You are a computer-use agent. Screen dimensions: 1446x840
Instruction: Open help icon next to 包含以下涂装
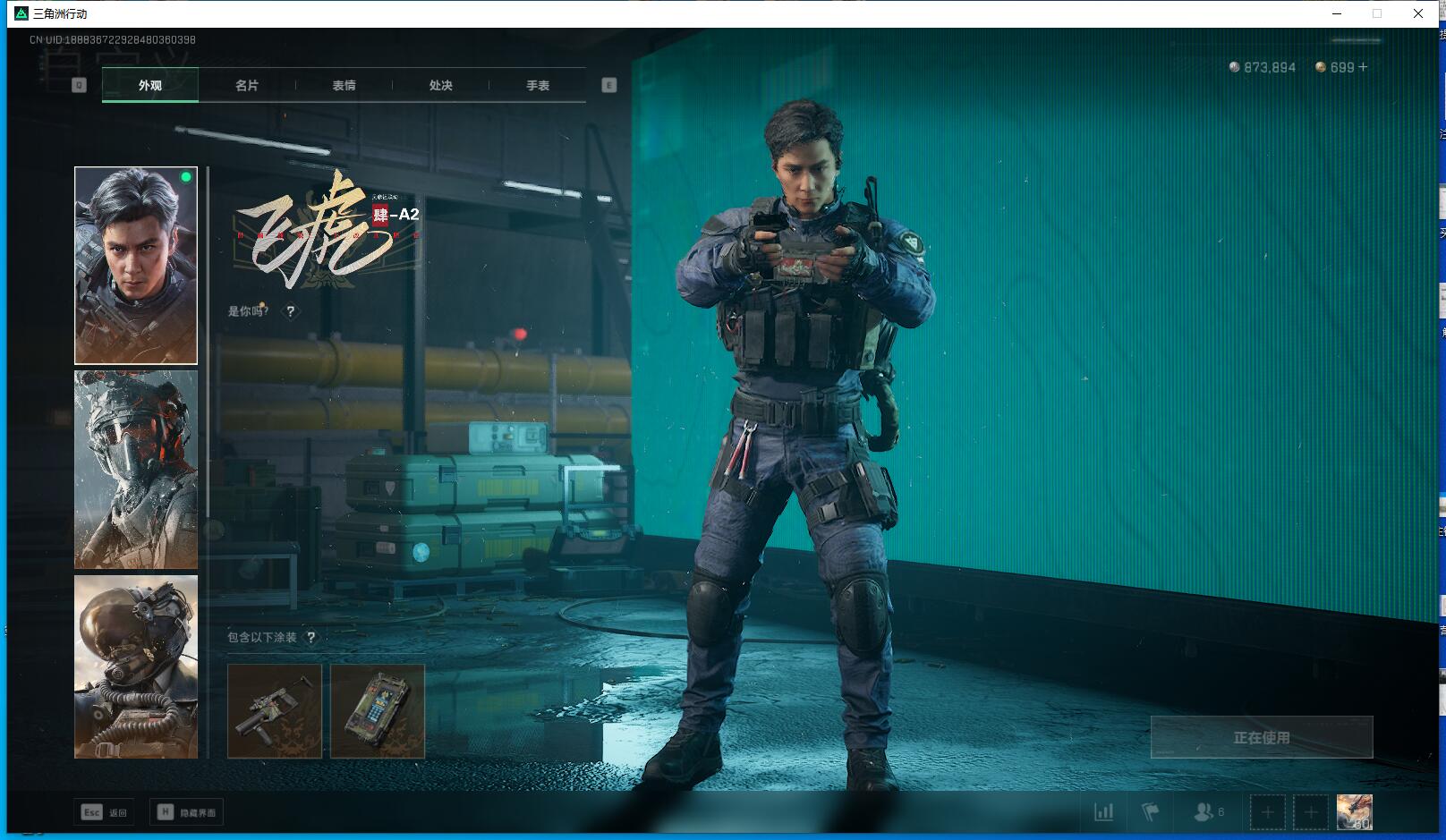pyautogui.click(x=310, y=637)
